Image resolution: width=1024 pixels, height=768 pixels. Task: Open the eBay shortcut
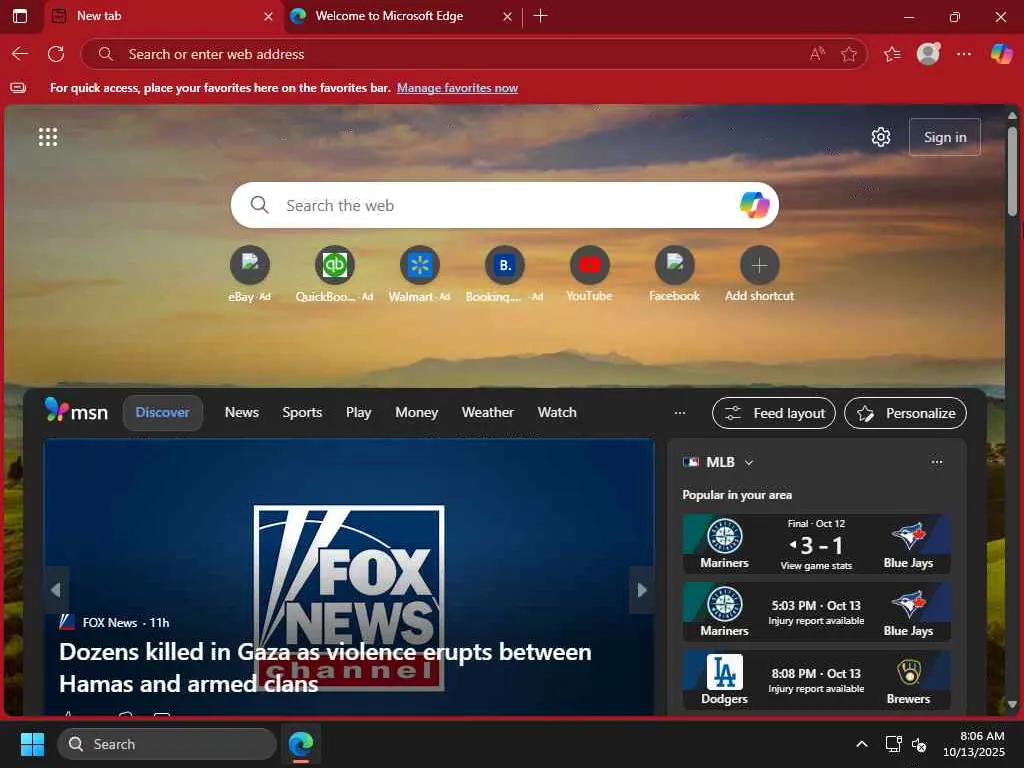click(x=249, y=274)
